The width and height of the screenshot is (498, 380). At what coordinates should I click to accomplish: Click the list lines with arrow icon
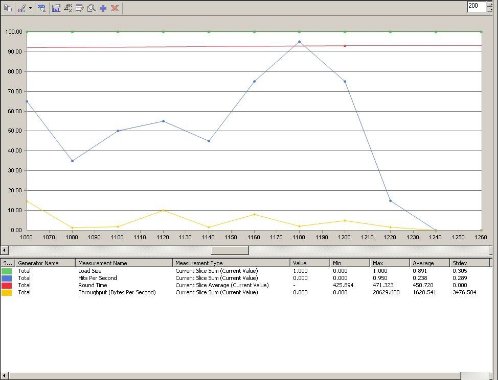[79, 8]
